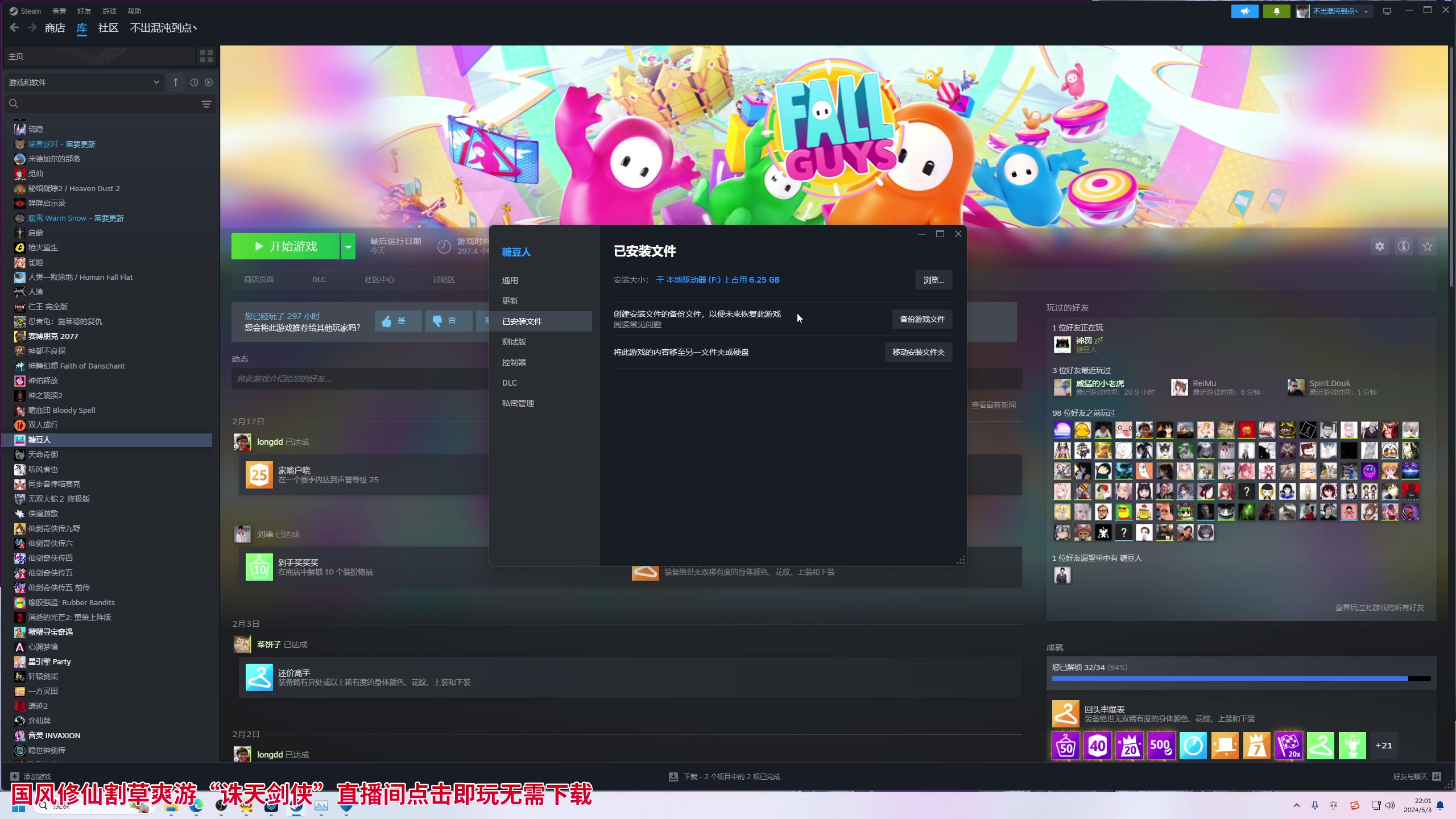
Task: Click the 备份游戏文件 button
Action: [922, 319]
